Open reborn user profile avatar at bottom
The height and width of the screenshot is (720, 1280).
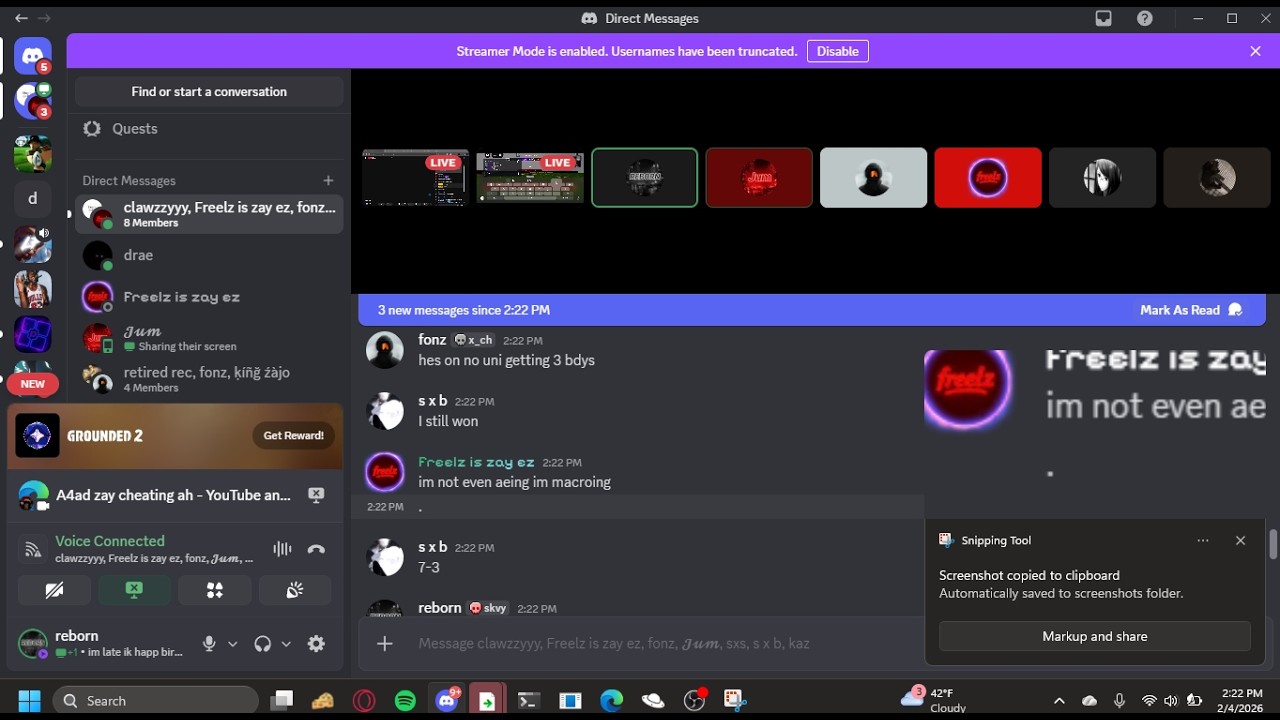pyautogui.click(x=33, y=644)
